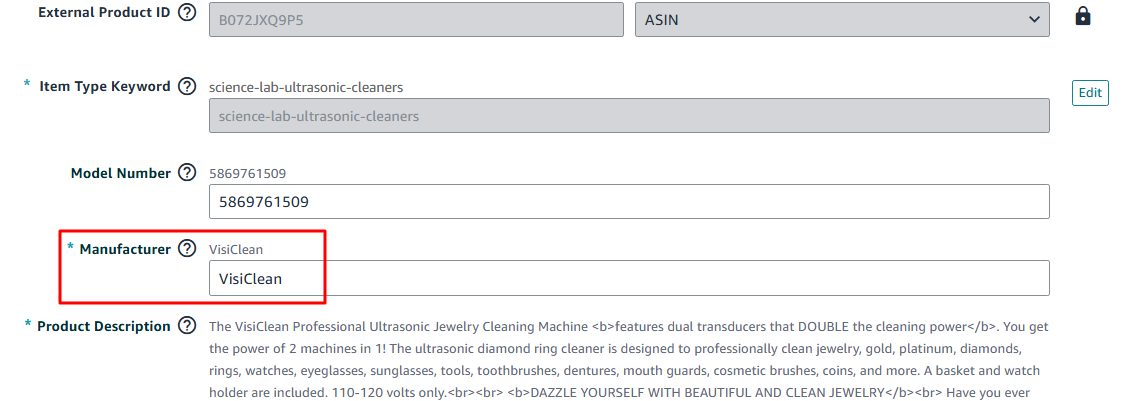Click help icon beside External Product ID
The height and width of the screenshot is (401, 1128).
186,17
